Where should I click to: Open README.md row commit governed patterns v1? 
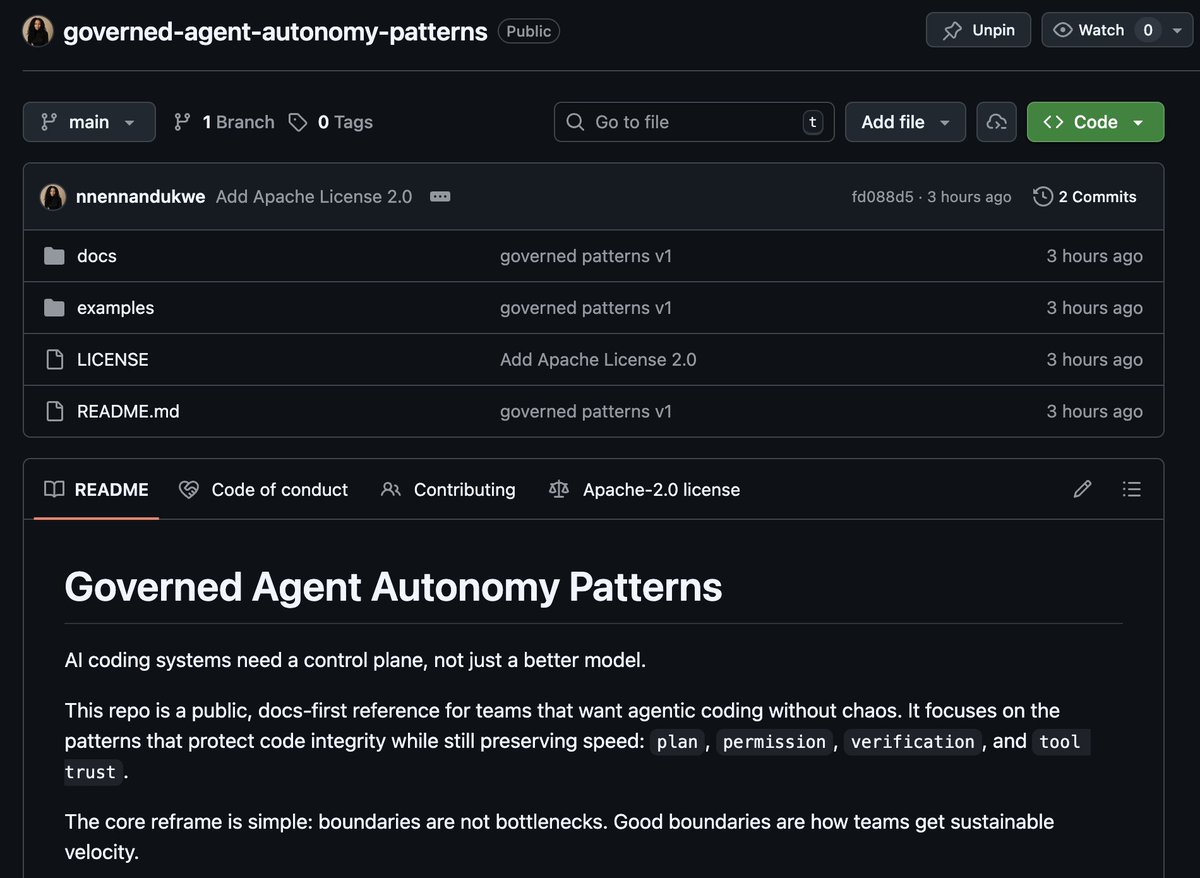[586, 412]
